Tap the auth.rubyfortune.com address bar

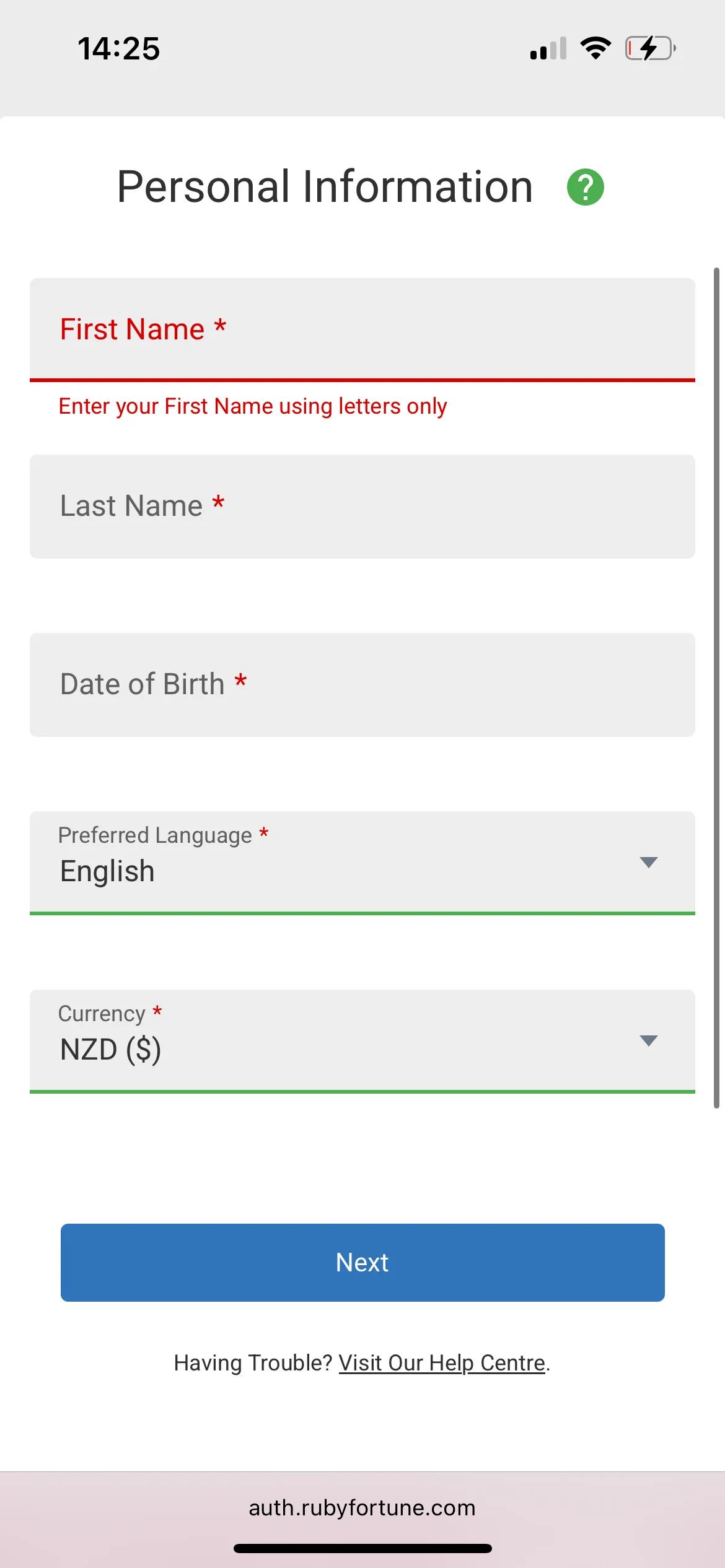[362, 1507]
